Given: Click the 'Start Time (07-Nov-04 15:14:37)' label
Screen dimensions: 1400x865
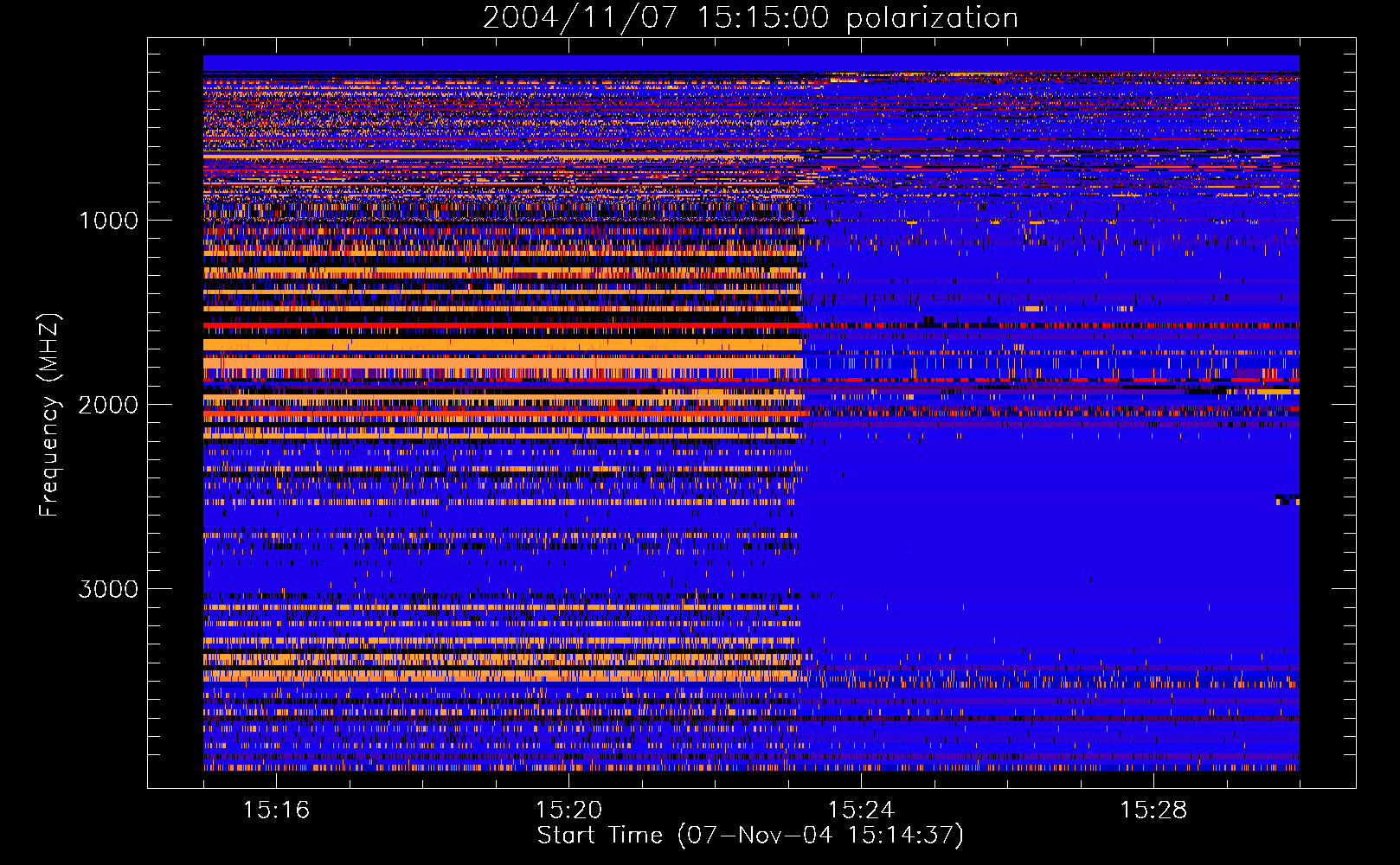Looking at the screenshot, I should pos(750,836).
